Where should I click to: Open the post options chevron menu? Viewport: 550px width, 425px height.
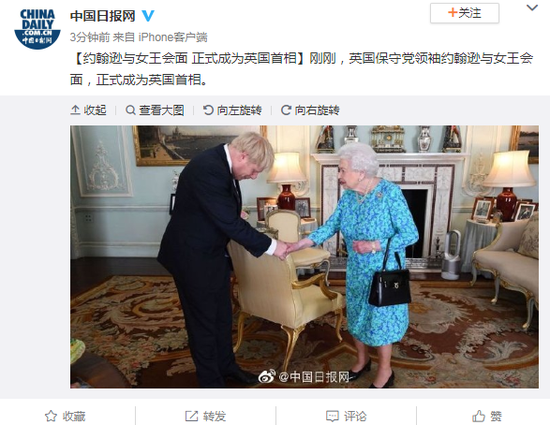click(532, 7)
